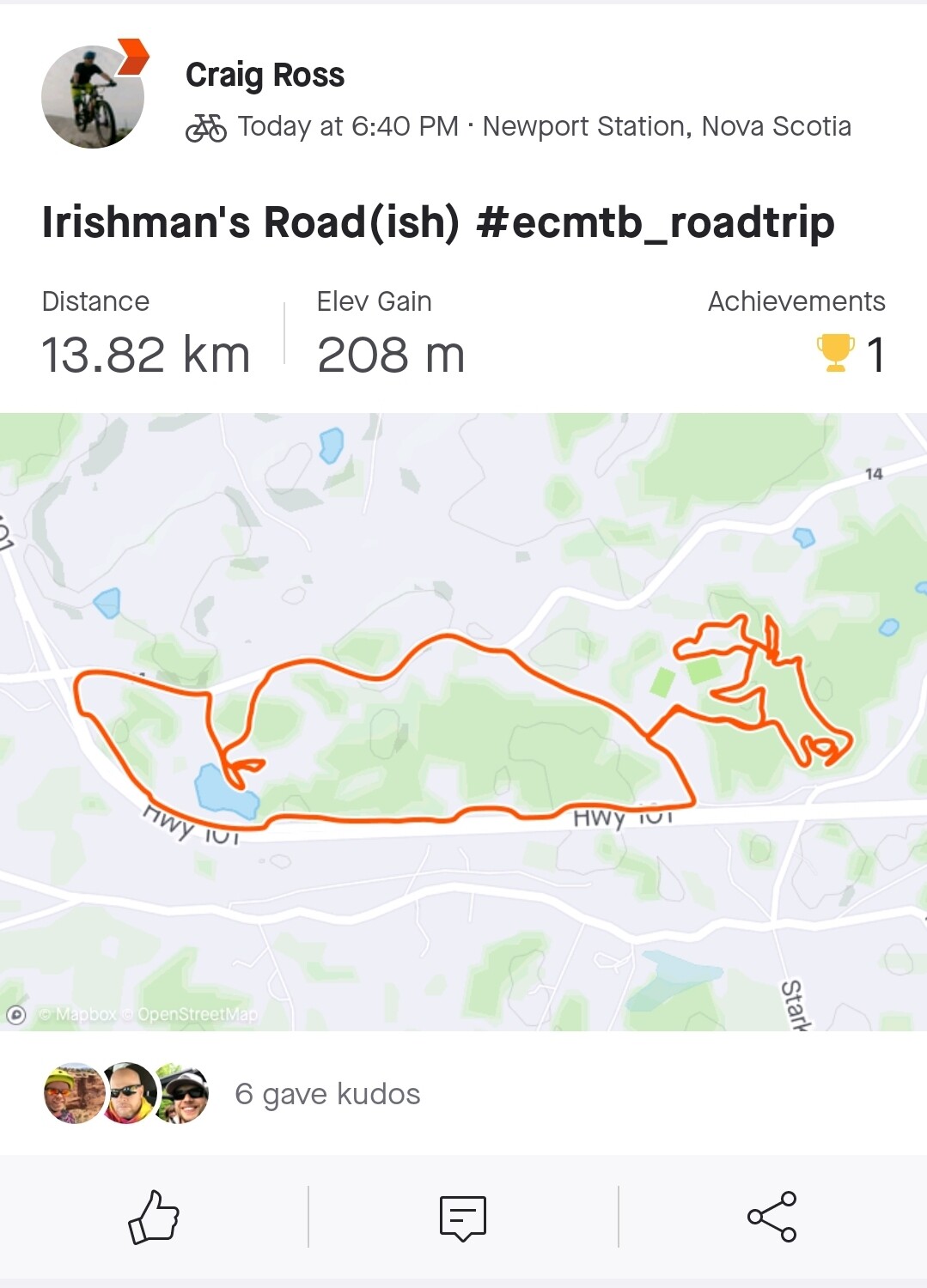Open Craig Ross's profile photo
Image resolution: width=927 pixels, height=1288 pixels.
(90, 99)
